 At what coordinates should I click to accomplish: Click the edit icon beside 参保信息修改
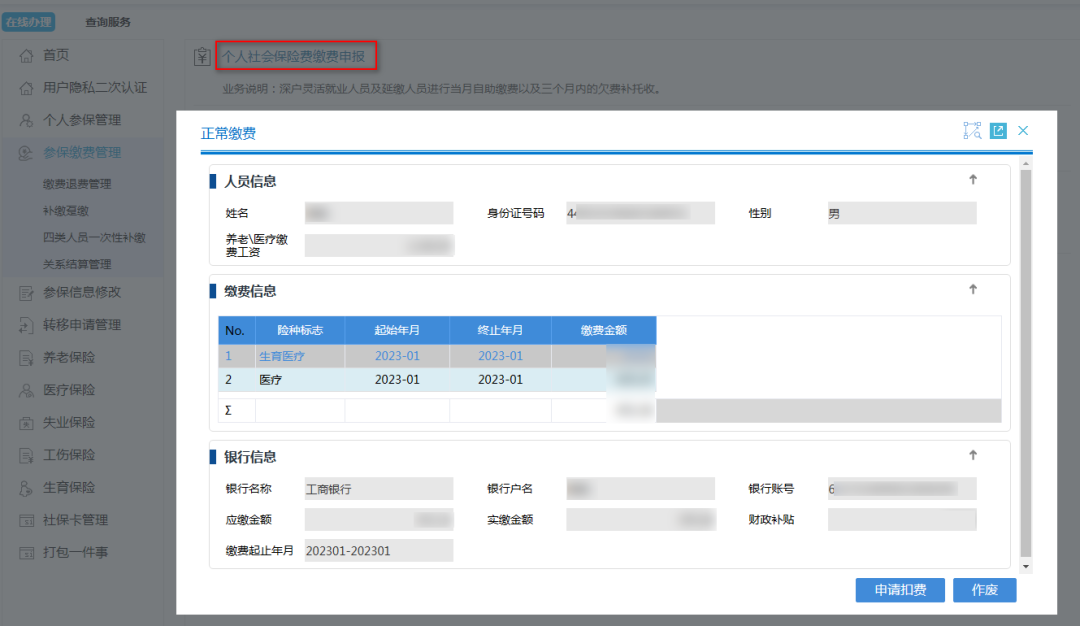[x=26, y=293]
